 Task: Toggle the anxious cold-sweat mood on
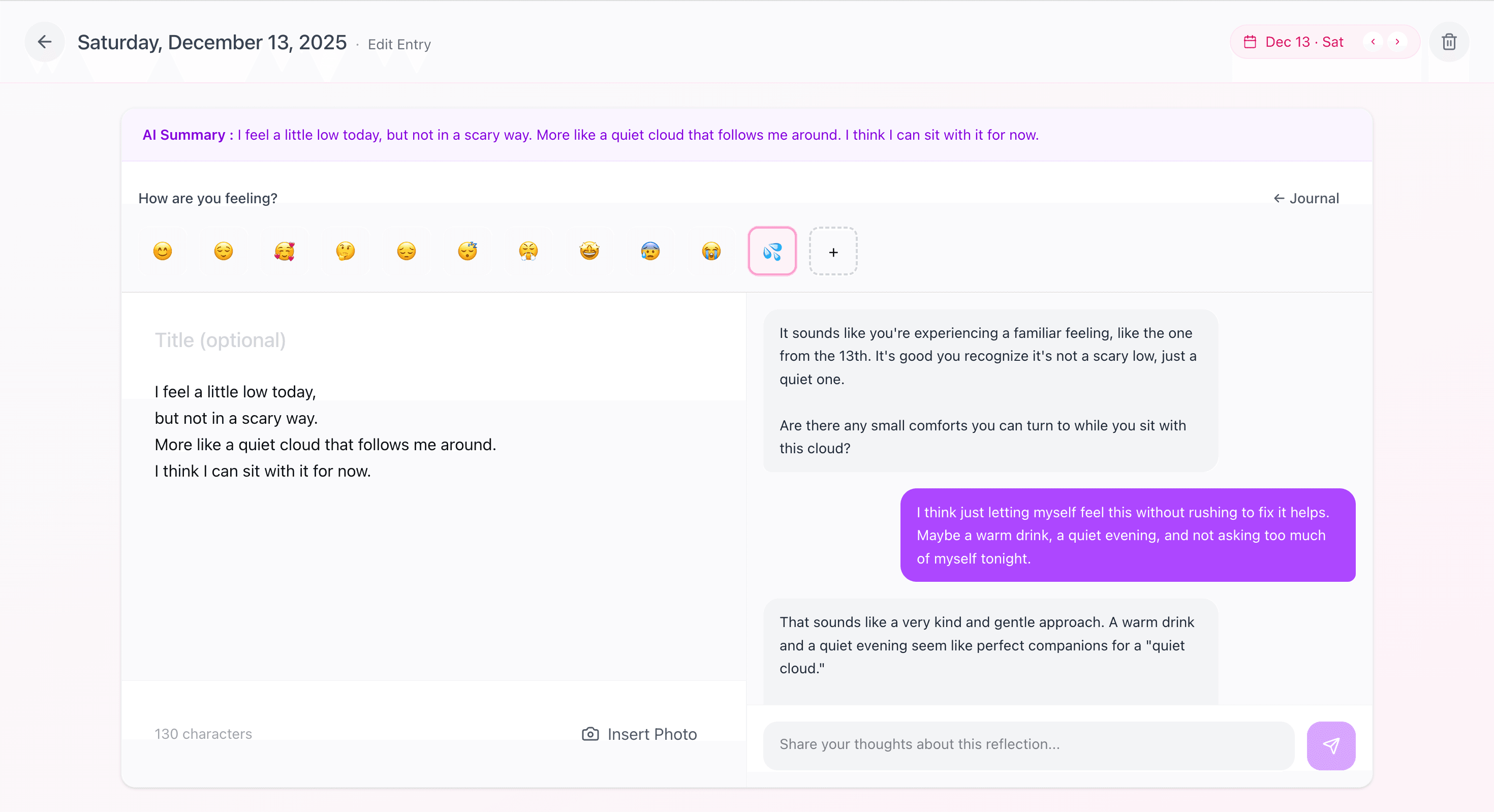pyautogui.click(x=649, y=251)
